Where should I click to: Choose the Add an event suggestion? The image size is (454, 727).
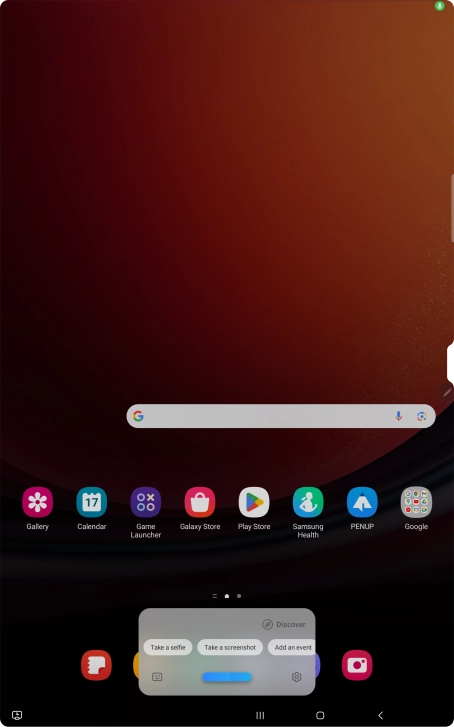[292, 647]
